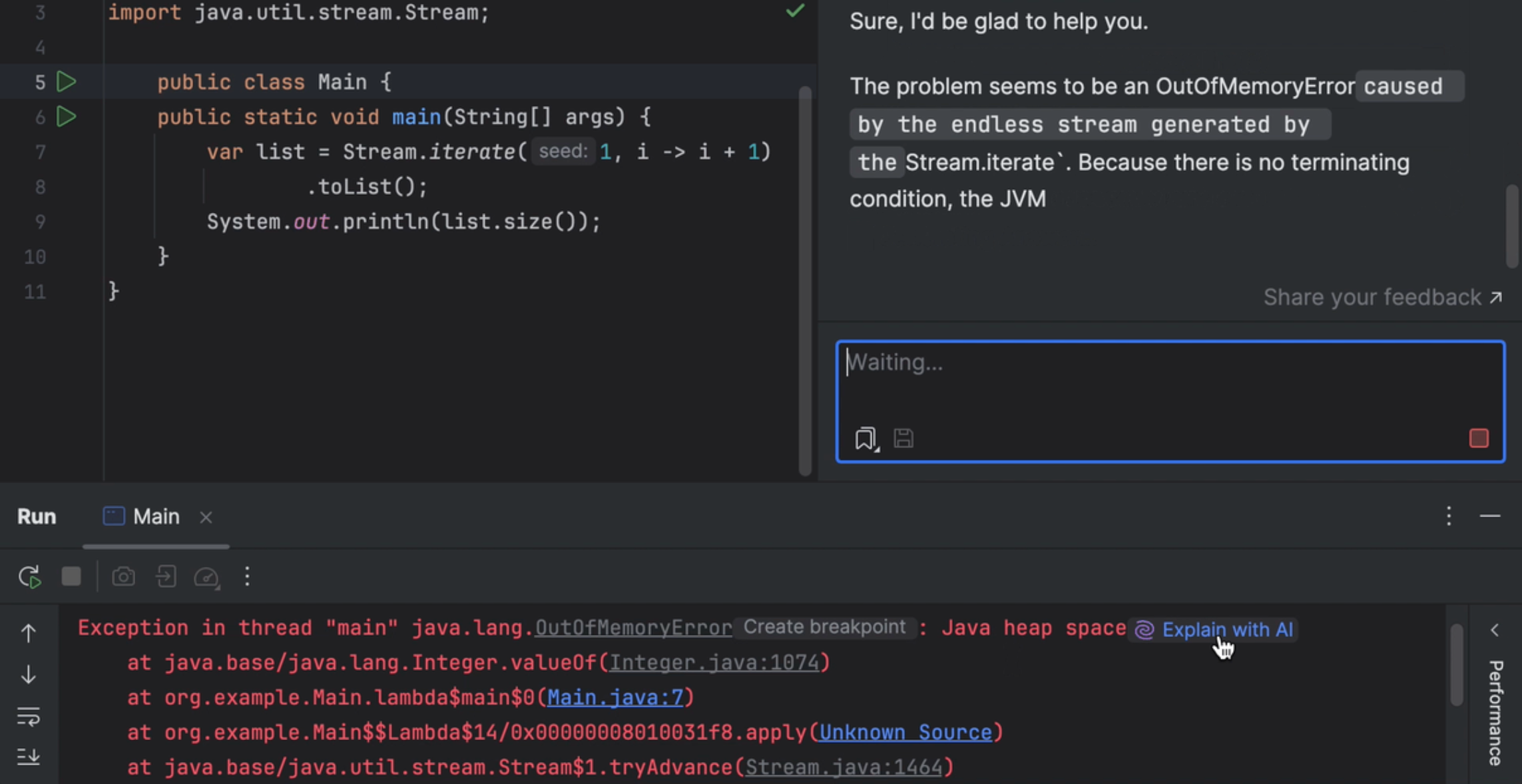Click the green inspection checkmark indicator

click(795, 11)
